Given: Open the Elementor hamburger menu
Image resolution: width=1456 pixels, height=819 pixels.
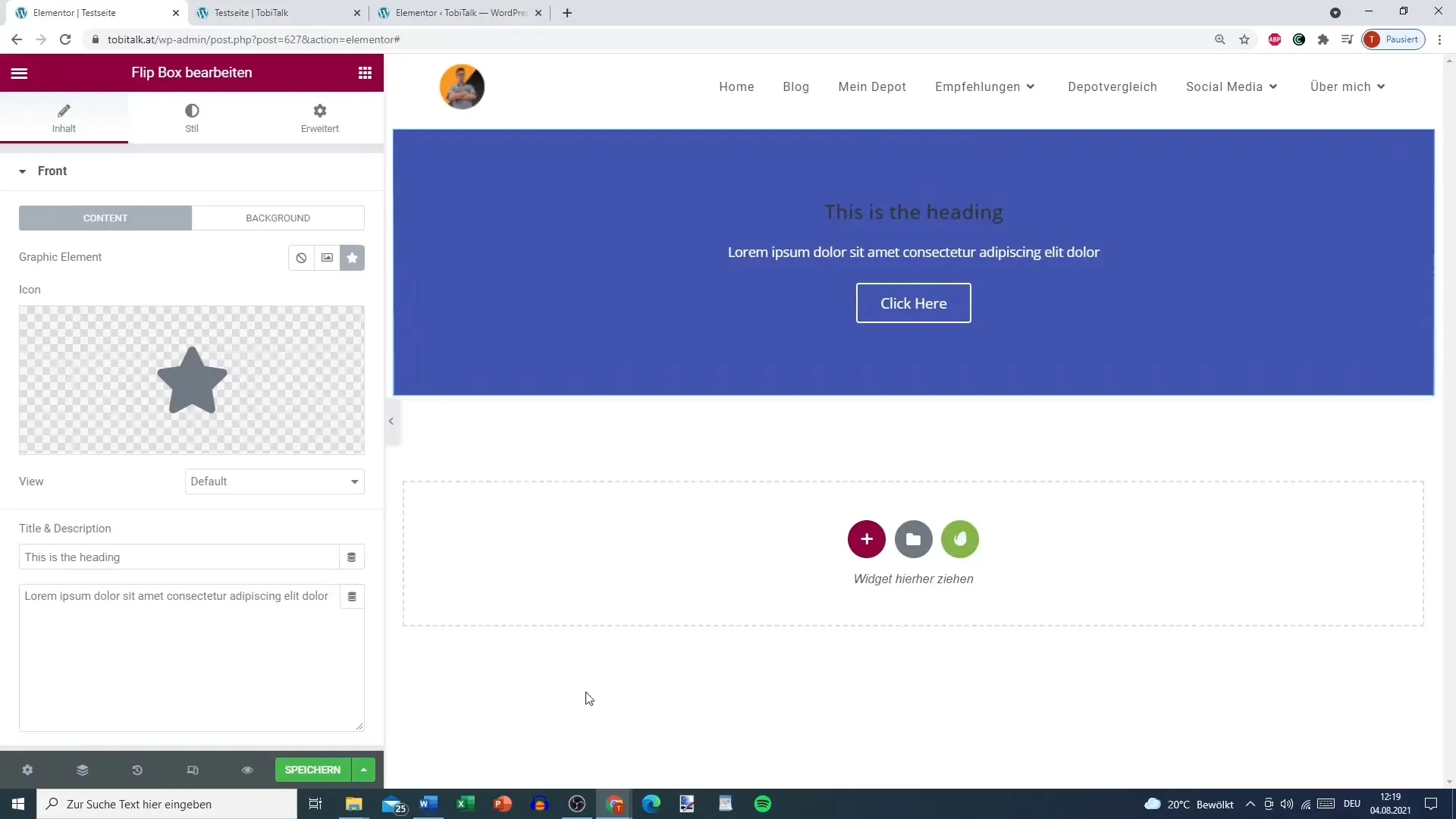Looking at the screenshot, I should [19, 73].
